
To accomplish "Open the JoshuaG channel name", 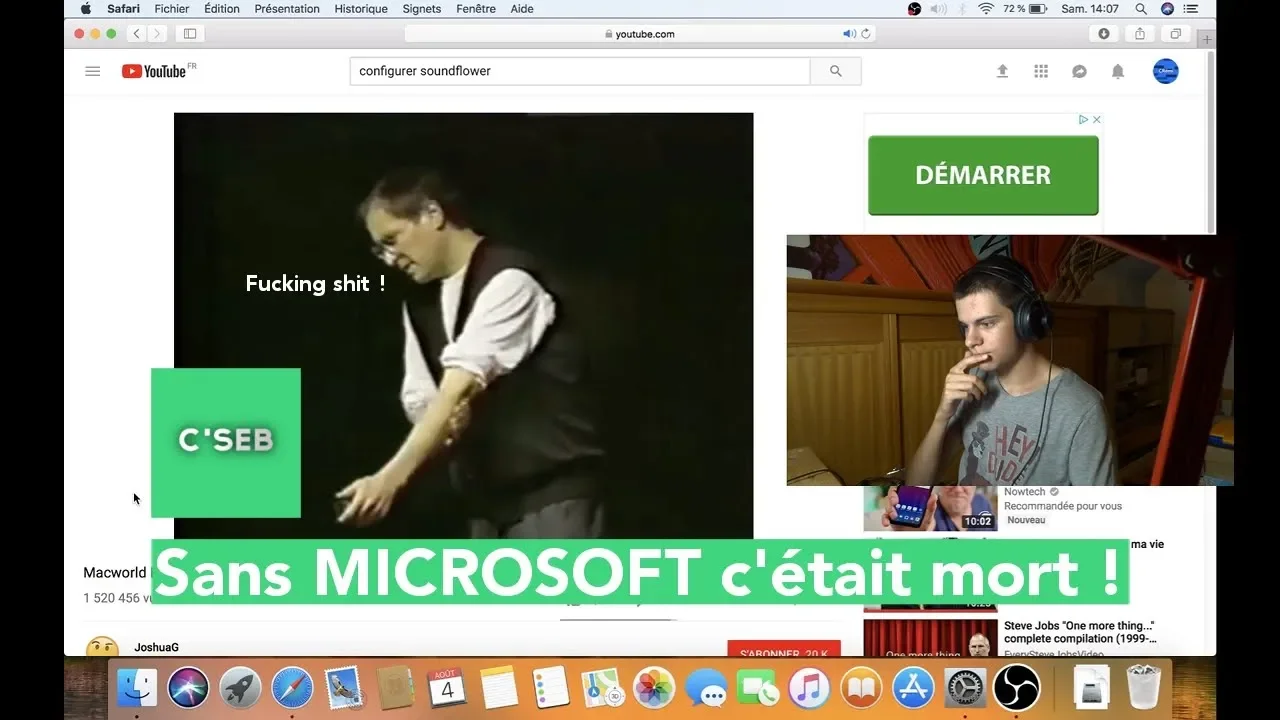I will [157, 647].
